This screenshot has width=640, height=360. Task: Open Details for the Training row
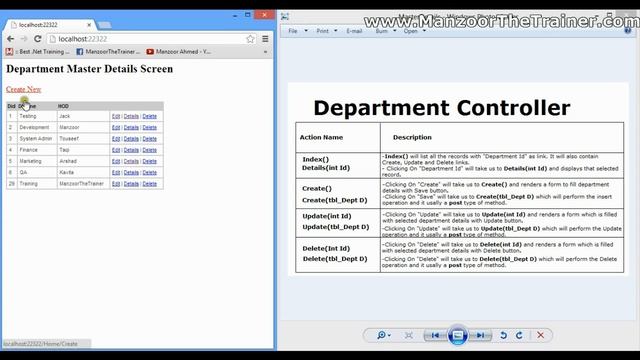pos(131,184)
